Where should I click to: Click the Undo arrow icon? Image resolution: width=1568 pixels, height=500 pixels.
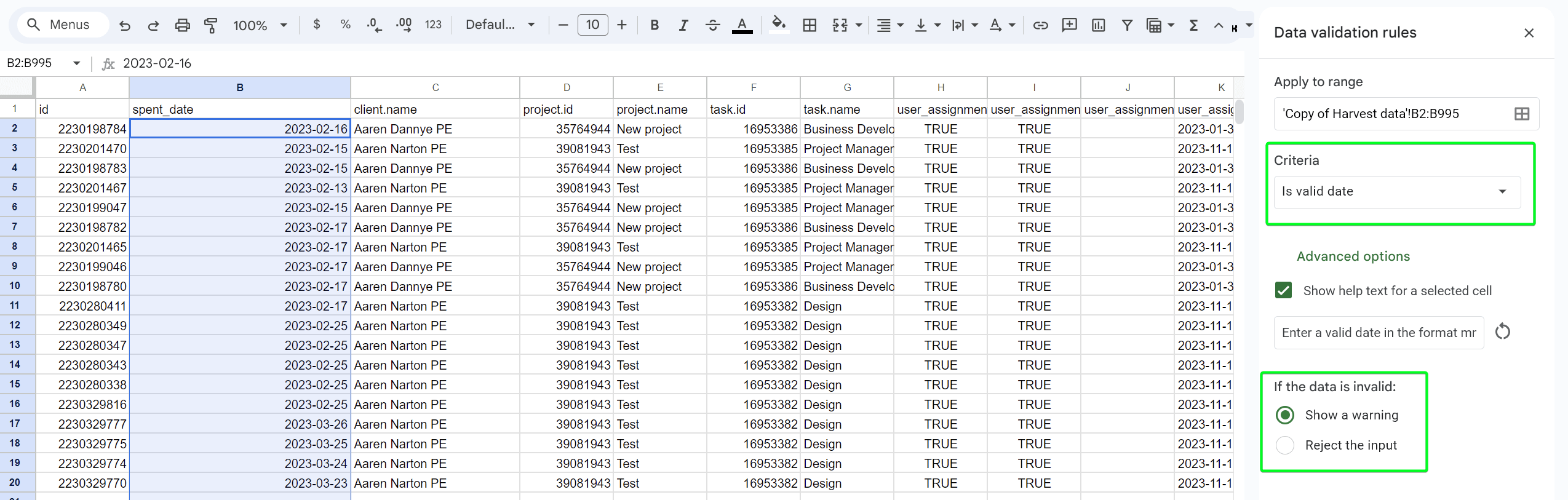coord(125,25)
